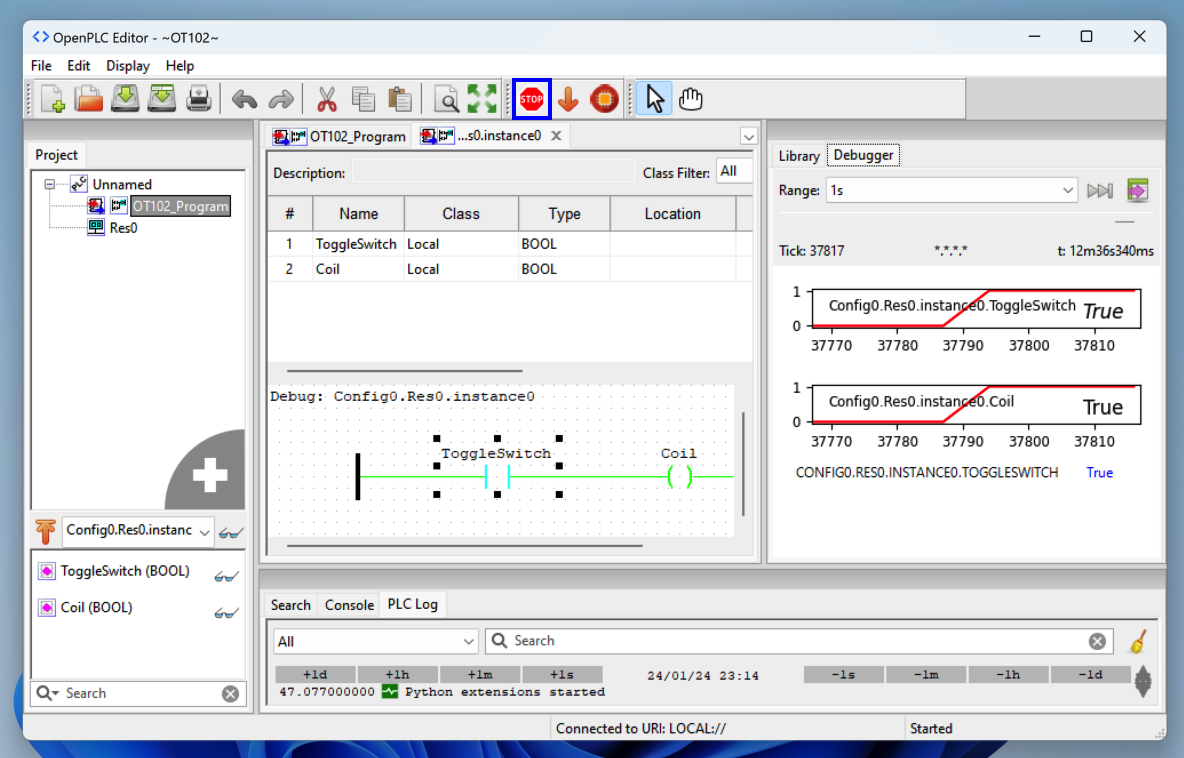This screenshot has height=758, width=1184.
Task: Open the Config0.Res0.instance selector dropdown
Action: click(138, 530)
